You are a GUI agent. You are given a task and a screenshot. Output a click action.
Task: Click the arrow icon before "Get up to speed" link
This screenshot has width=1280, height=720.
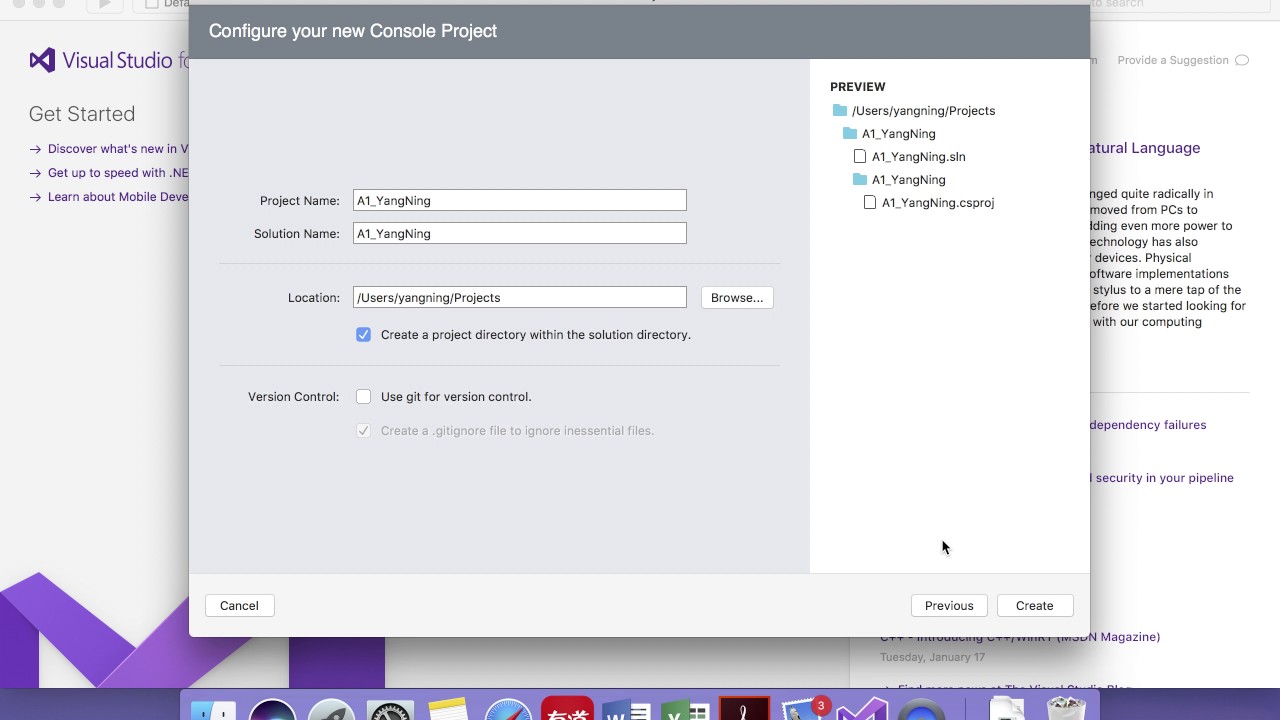36,173
